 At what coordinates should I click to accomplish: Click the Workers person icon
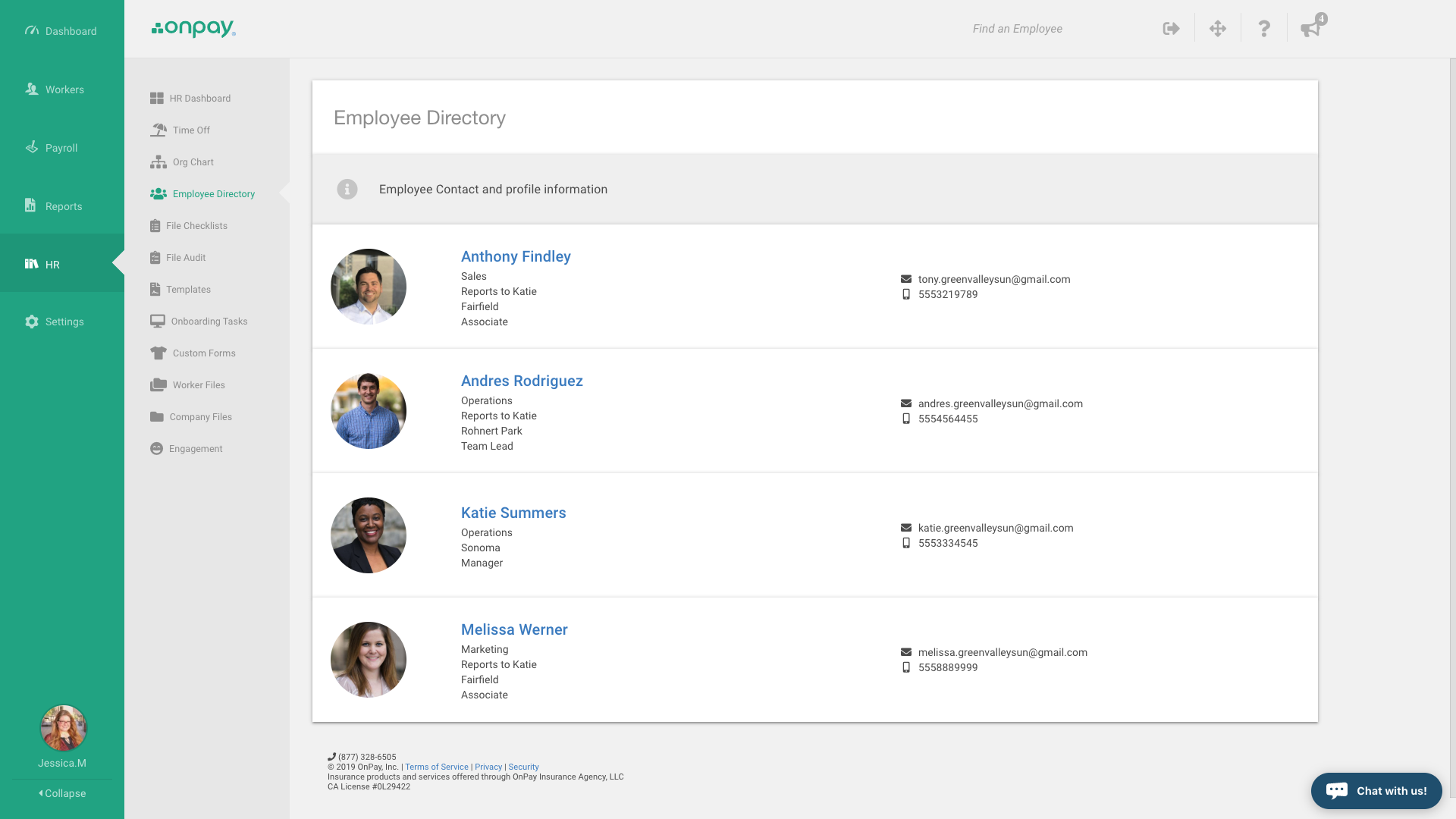(x=32, y=89)
